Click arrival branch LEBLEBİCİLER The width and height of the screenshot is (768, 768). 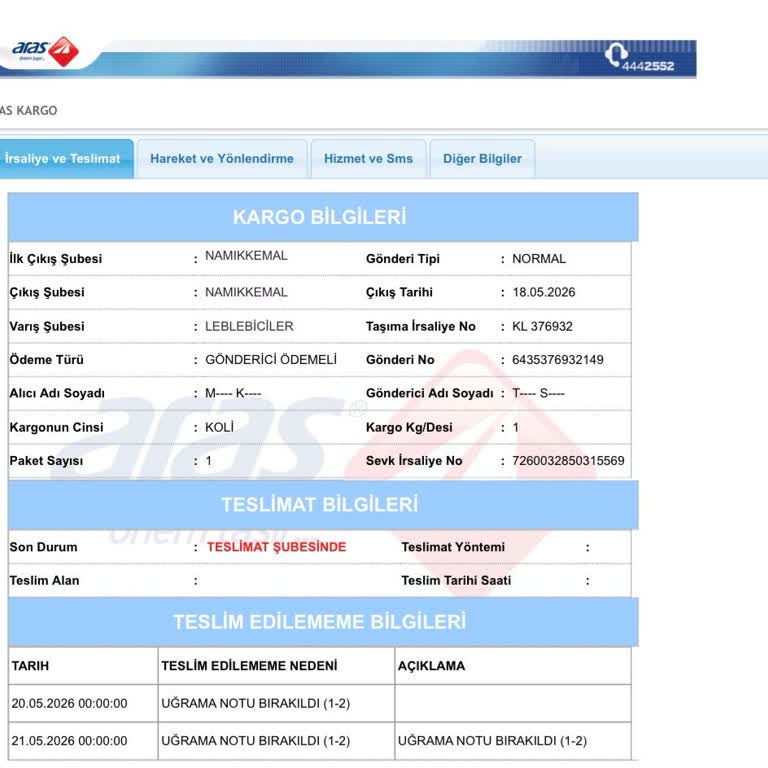coord(249,326)
